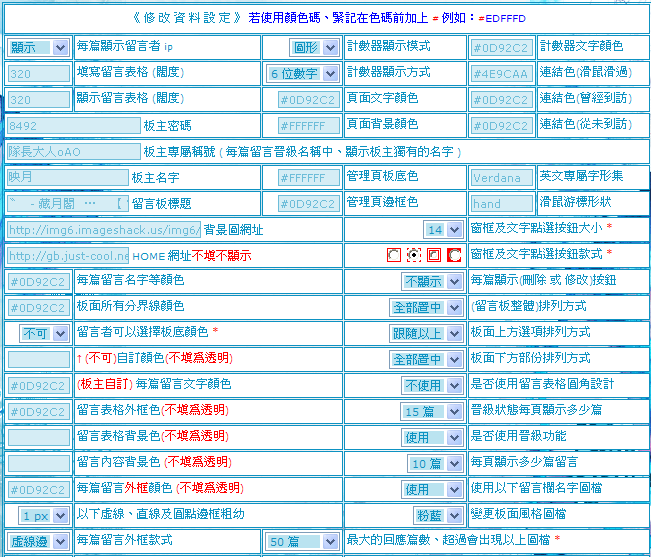
Task: Choose the solid red button style radio
Action: point(454,255)
